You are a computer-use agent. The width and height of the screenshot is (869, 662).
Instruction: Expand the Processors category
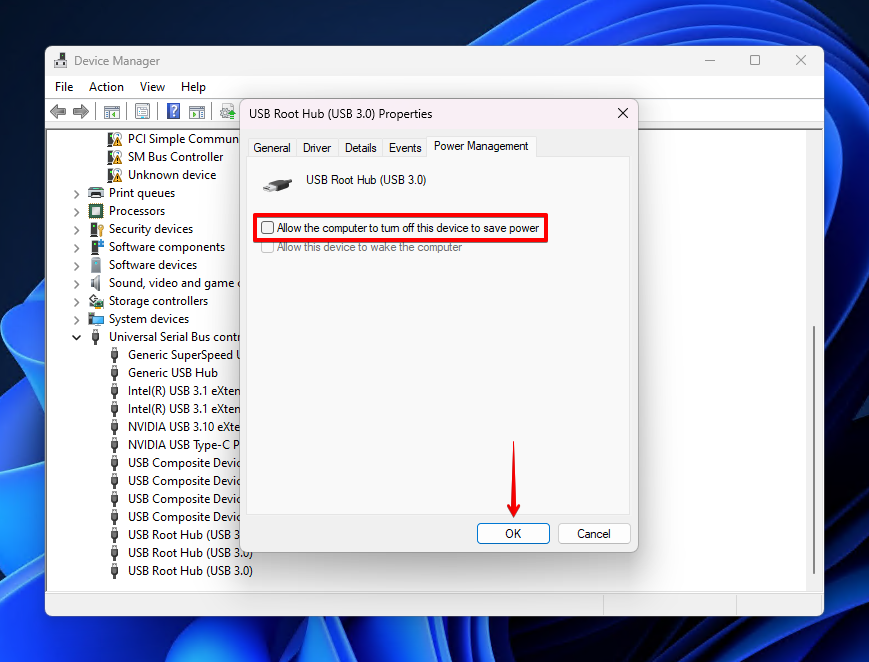pos(76,210)
